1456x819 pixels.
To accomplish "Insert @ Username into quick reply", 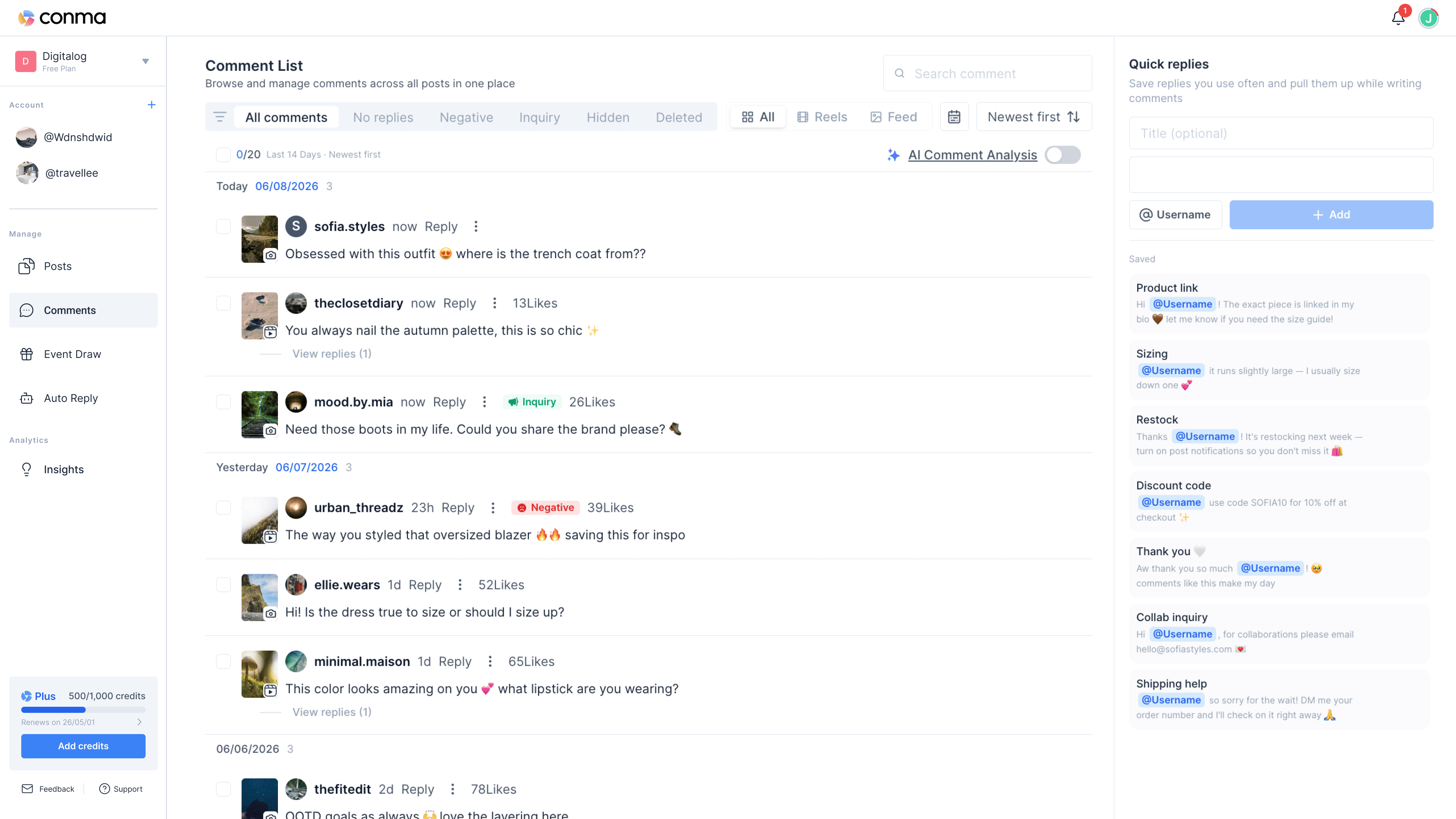I will 1175,215.
